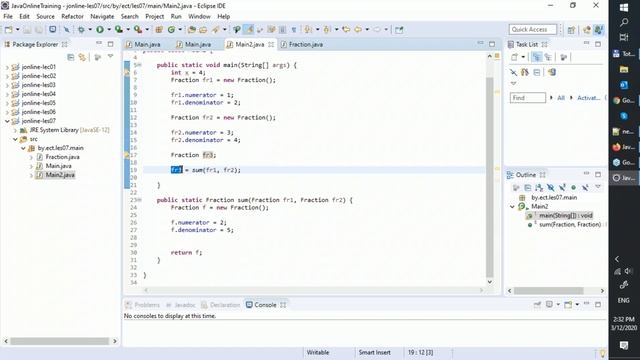Navigate Back with yellow arrow icon
Image resolution: width=640 pixels, height=360 pixels.
click(x=358, y=30)
